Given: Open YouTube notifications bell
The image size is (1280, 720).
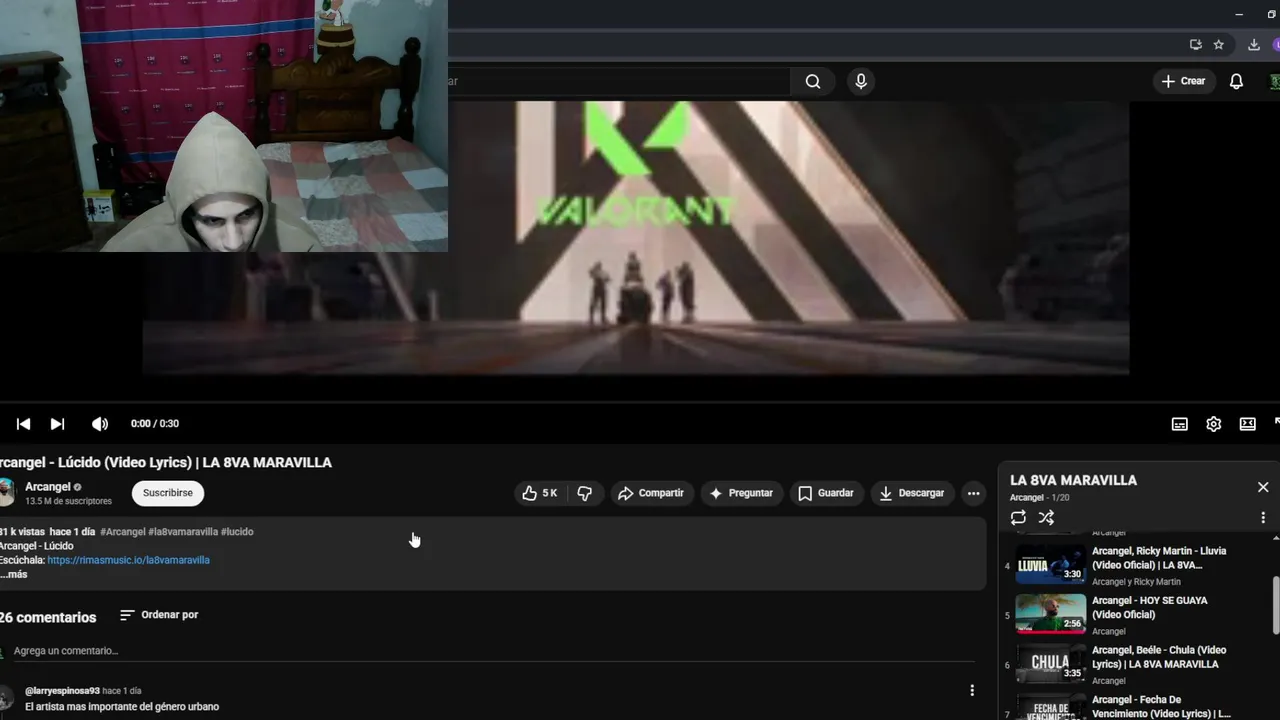Looking at the screenshot, I should (1236, 81).
